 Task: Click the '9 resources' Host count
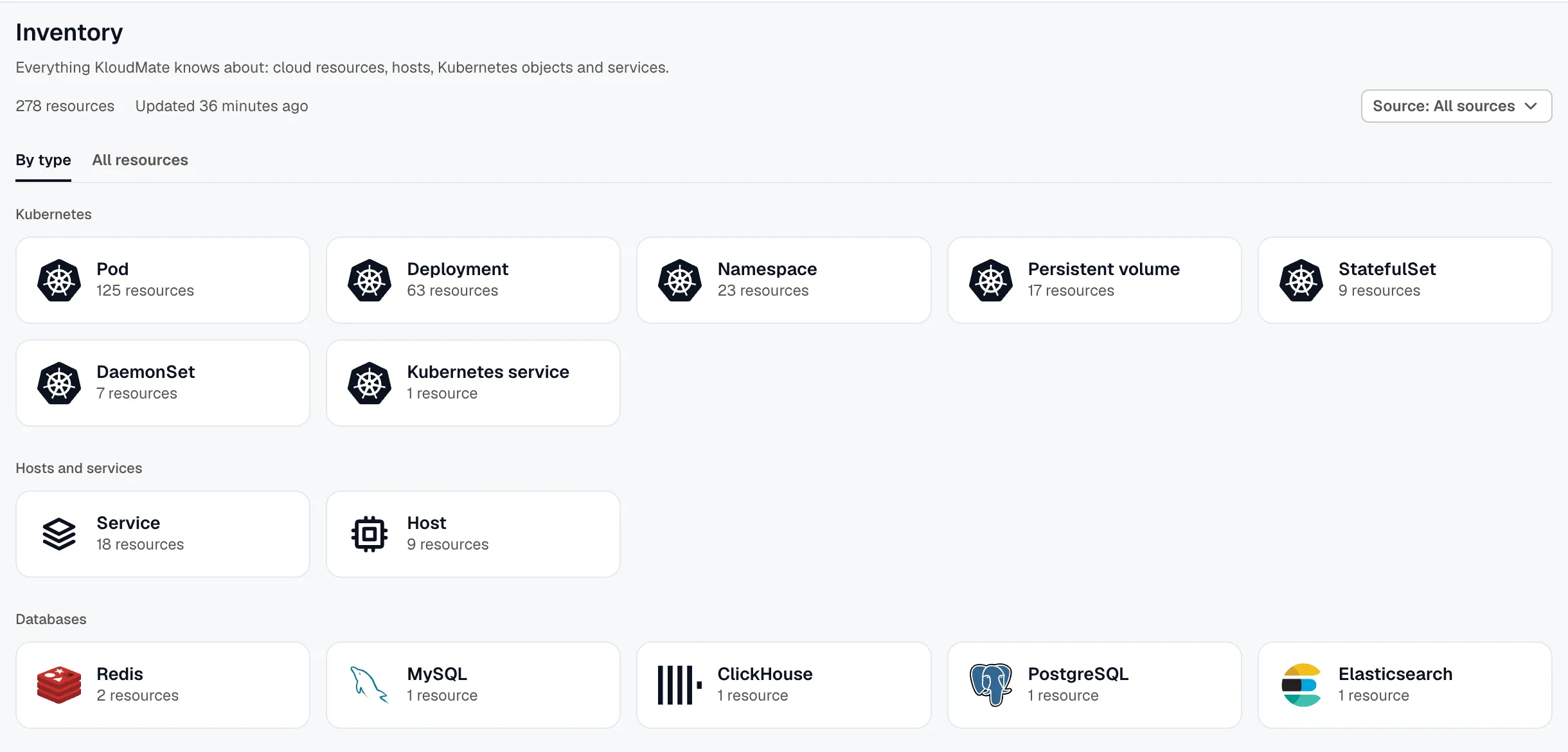tap(448, 544)
